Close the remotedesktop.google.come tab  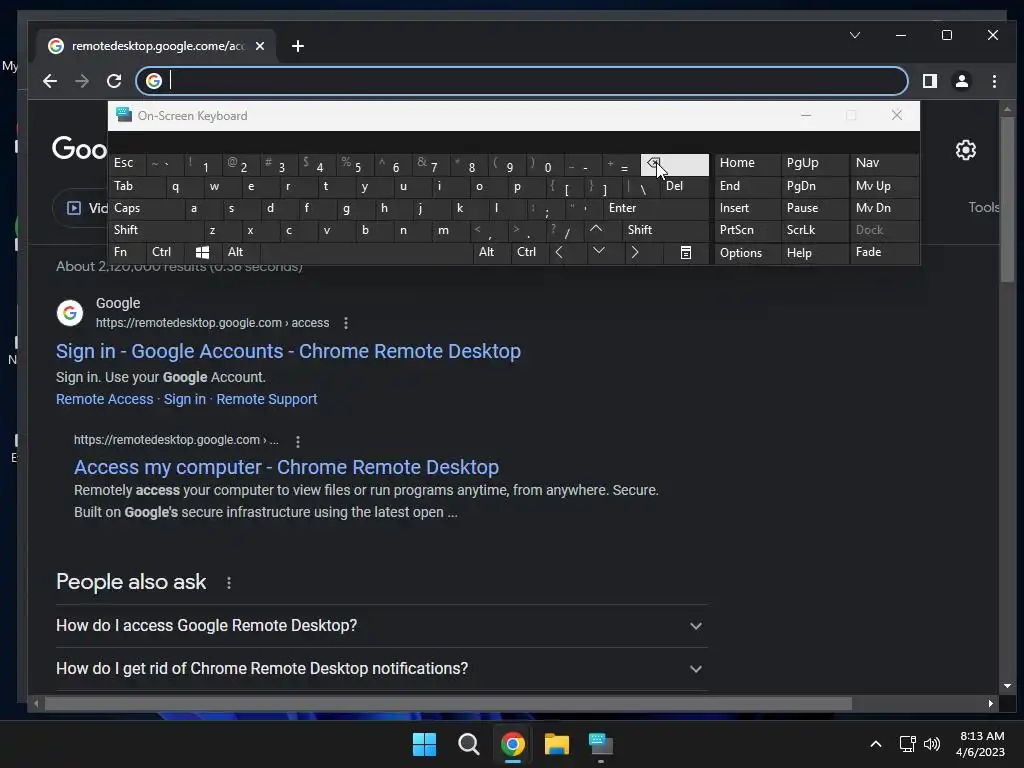click(260, 46)
